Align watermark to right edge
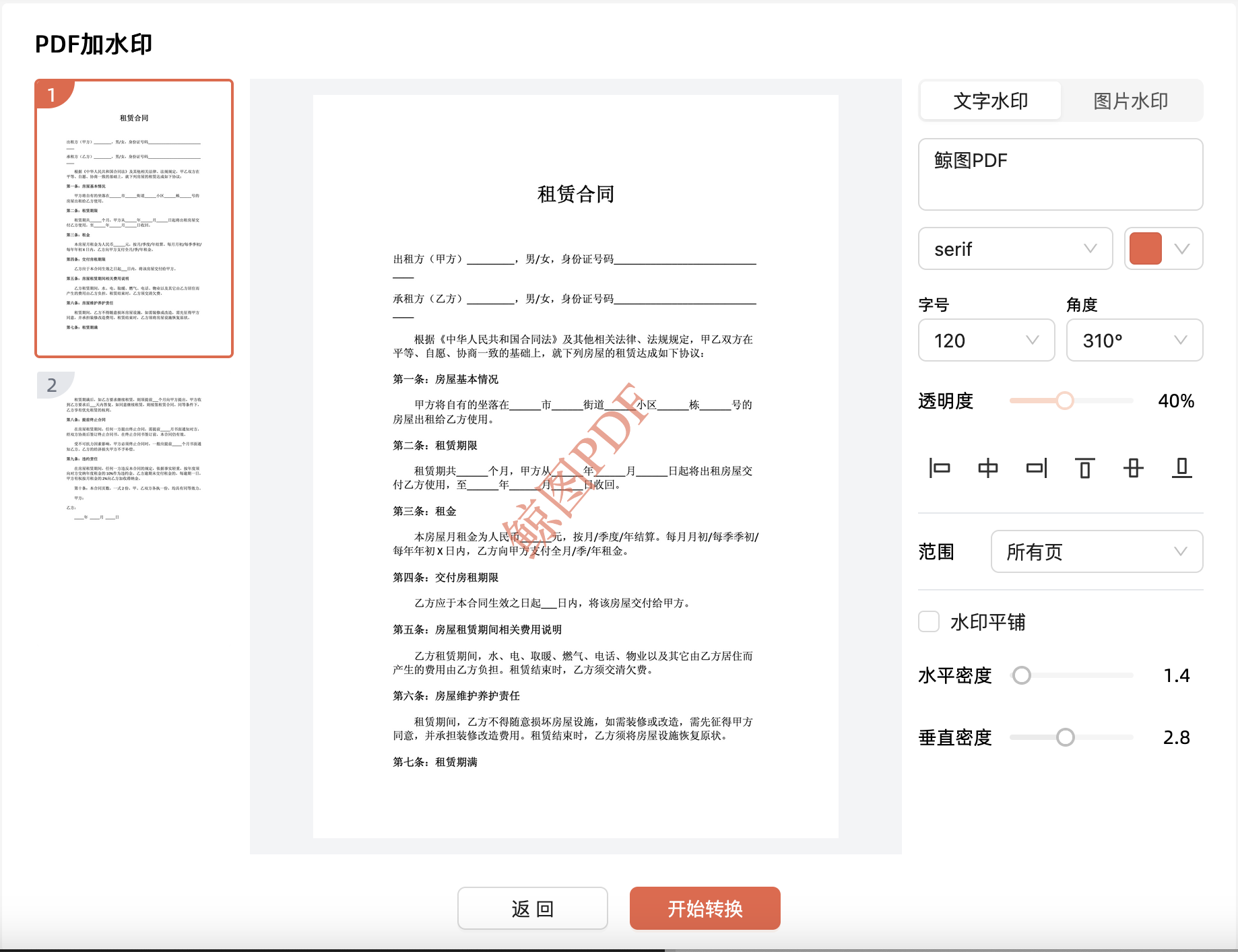Viewport: 1238px width, 952px height. point(1037,468)
